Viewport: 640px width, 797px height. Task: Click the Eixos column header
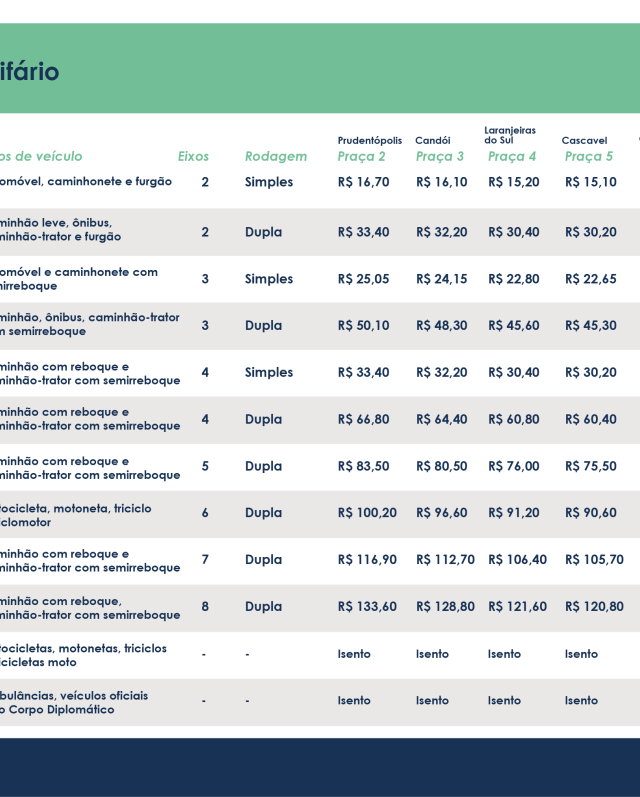pyautogui.click(x=193, y=156)
